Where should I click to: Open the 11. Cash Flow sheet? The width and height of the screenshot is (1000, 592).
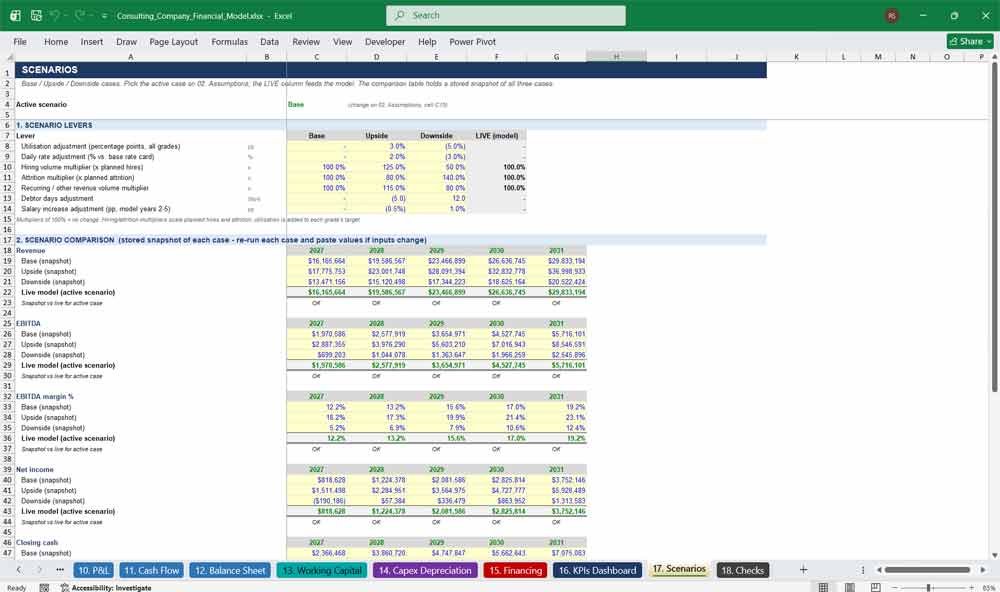tap(152, 570)
